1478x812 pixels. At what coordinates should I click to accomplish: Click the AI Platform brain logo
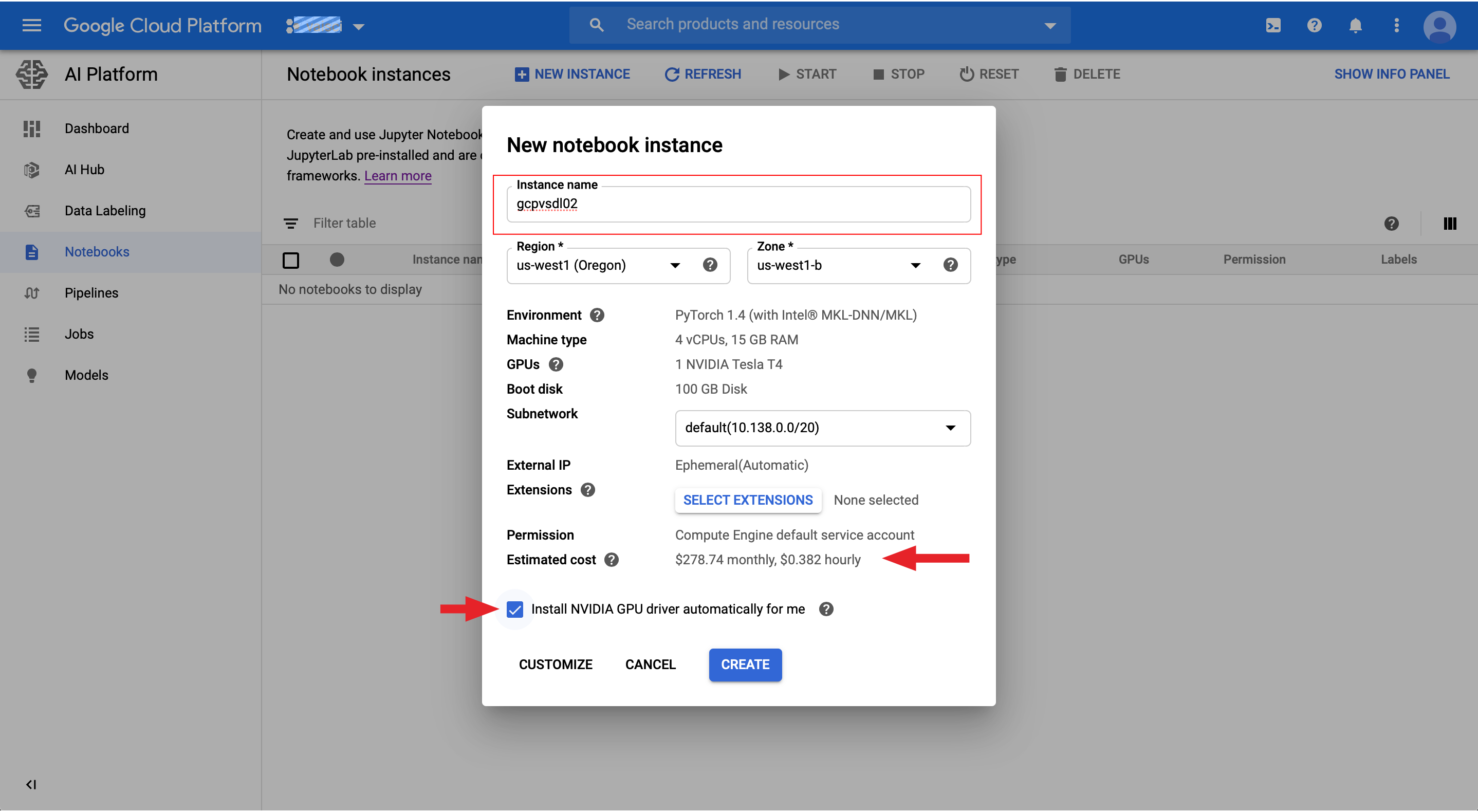click(x=31, y=74)
